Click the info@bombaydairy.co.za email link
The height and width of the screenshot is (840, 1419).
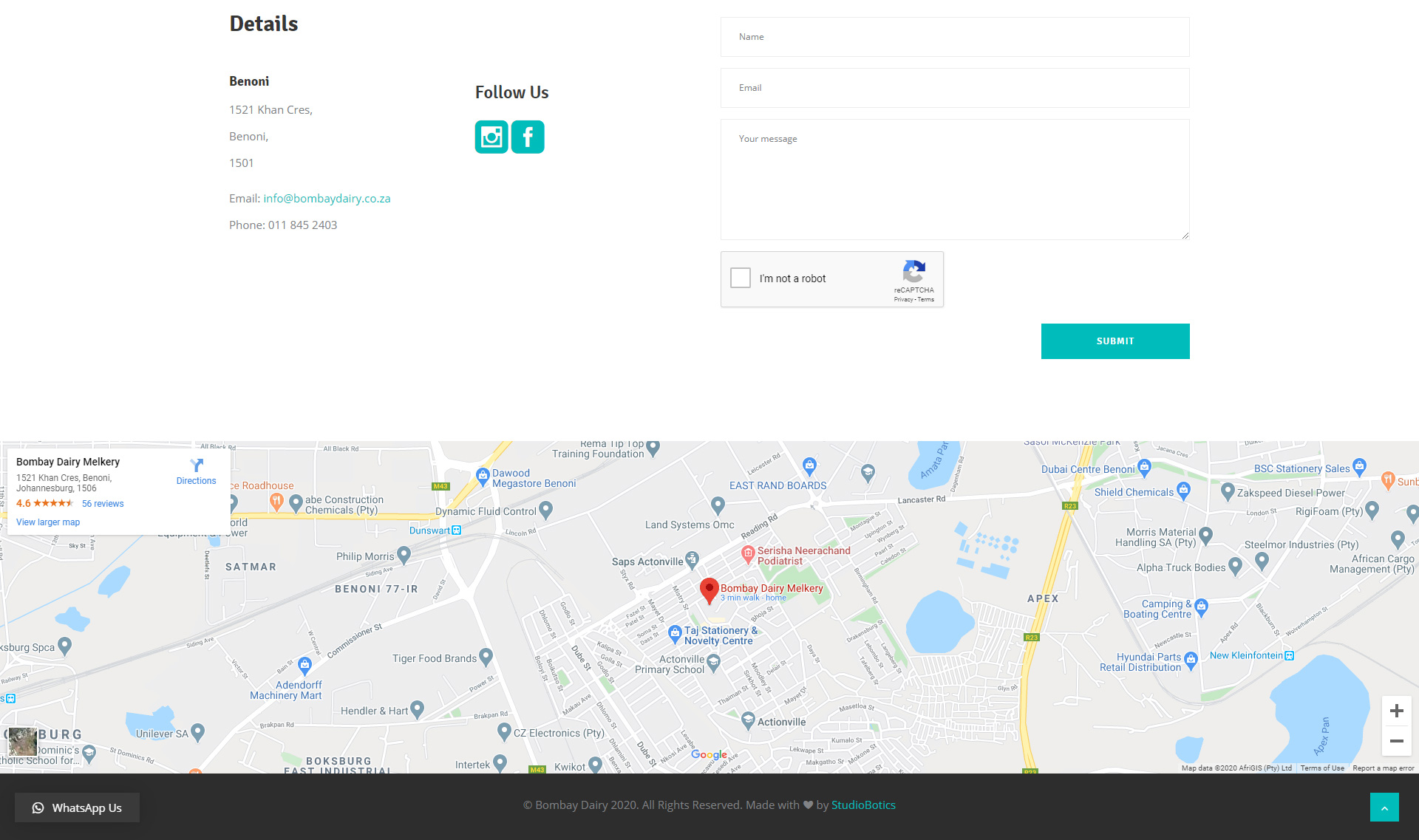327,198
